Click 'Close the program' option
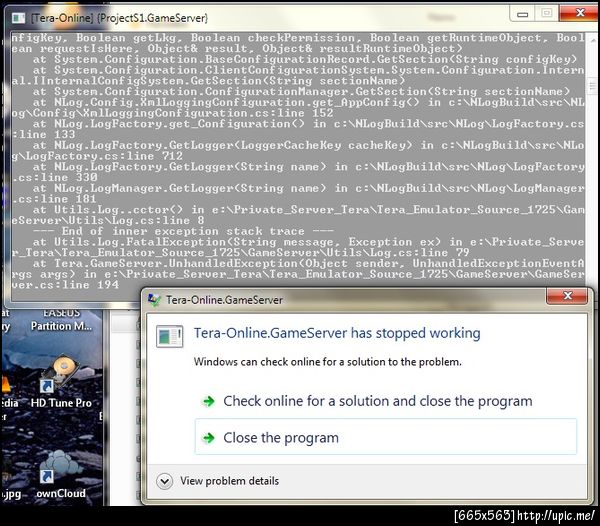This screenshot has width=600, height=526. [385, 437]
